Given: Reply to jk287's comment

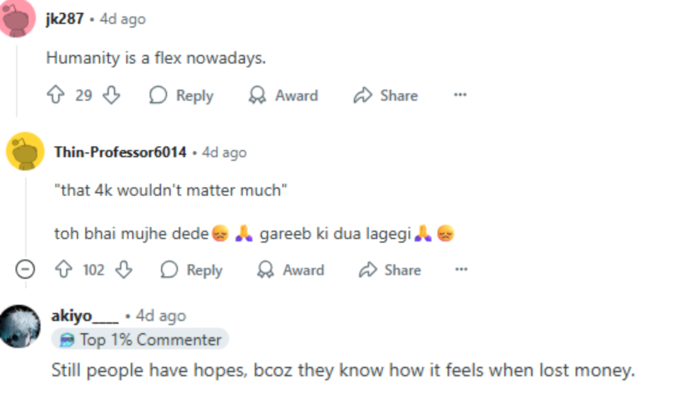Looking at the screenshot, I should tap(181, 95).
